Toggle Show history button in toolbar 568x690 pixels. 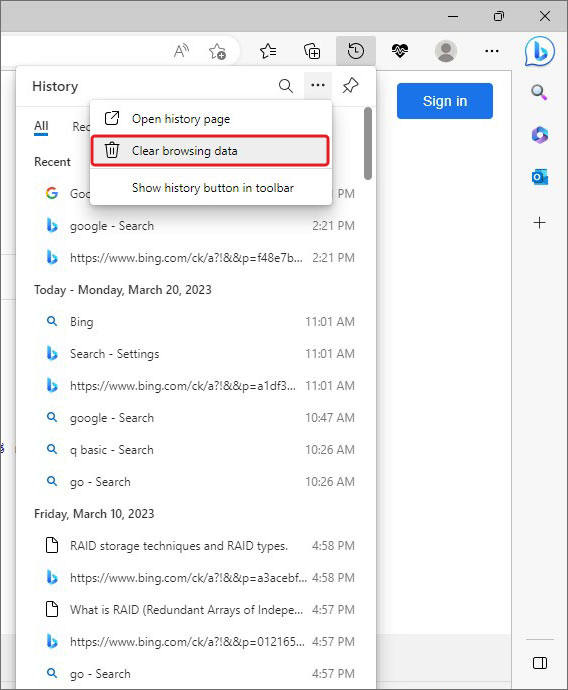point(210,188)
